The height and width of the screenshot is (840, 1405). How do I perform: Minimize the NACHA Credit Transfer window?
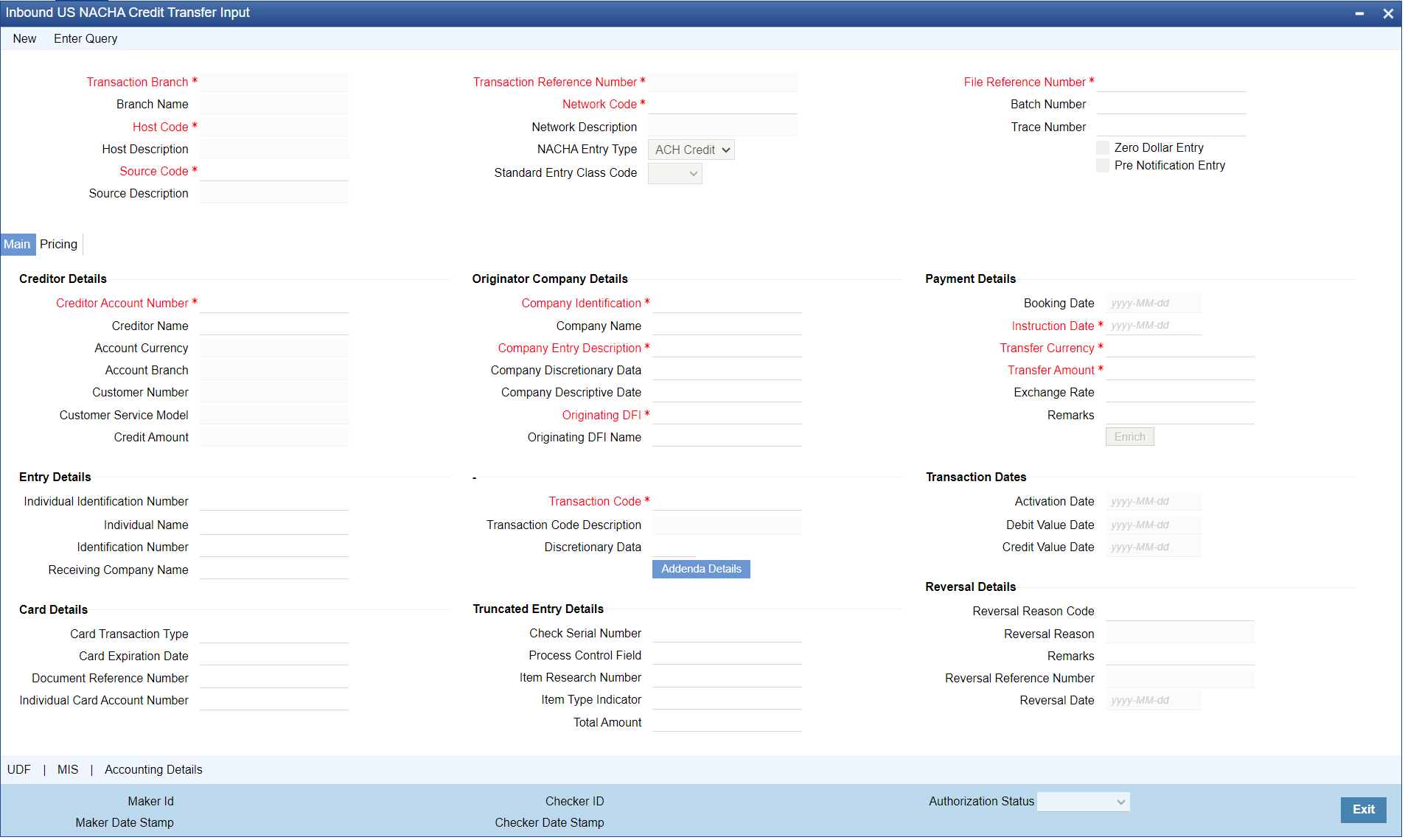pos(1359,13)
